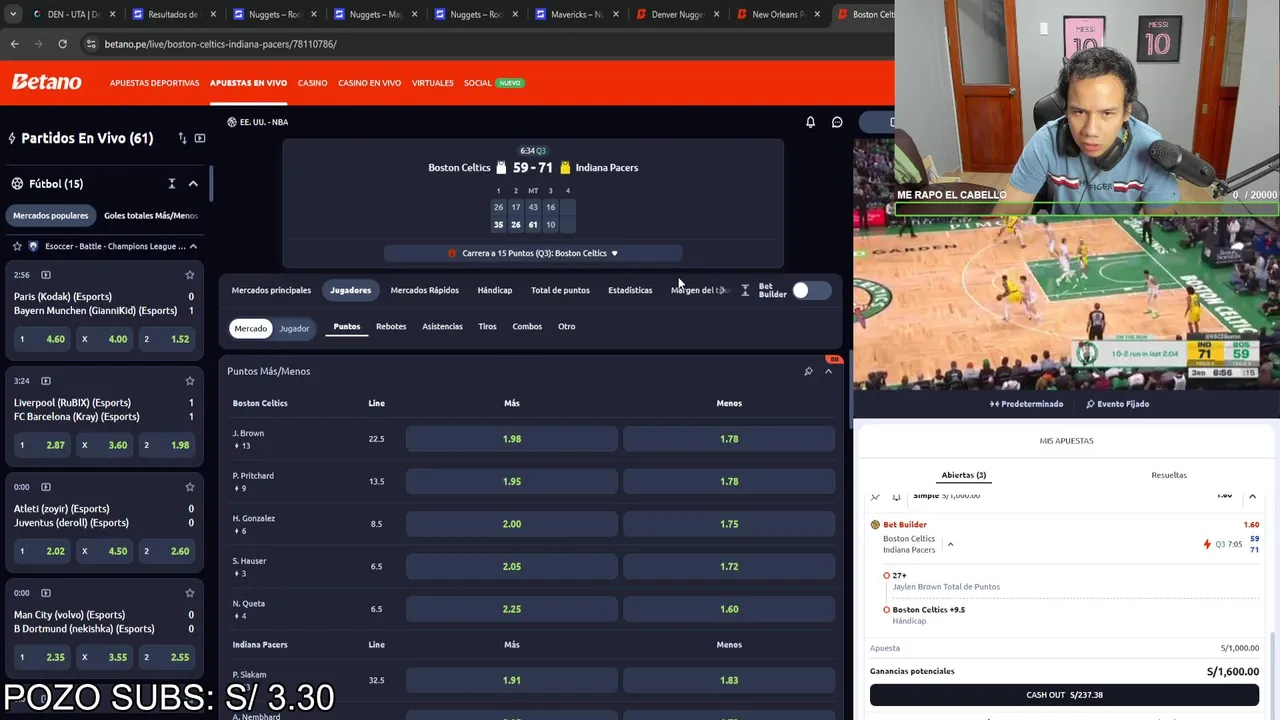Switch to the Total de puntos tab
1280x720 pixels.
point(560,290)
